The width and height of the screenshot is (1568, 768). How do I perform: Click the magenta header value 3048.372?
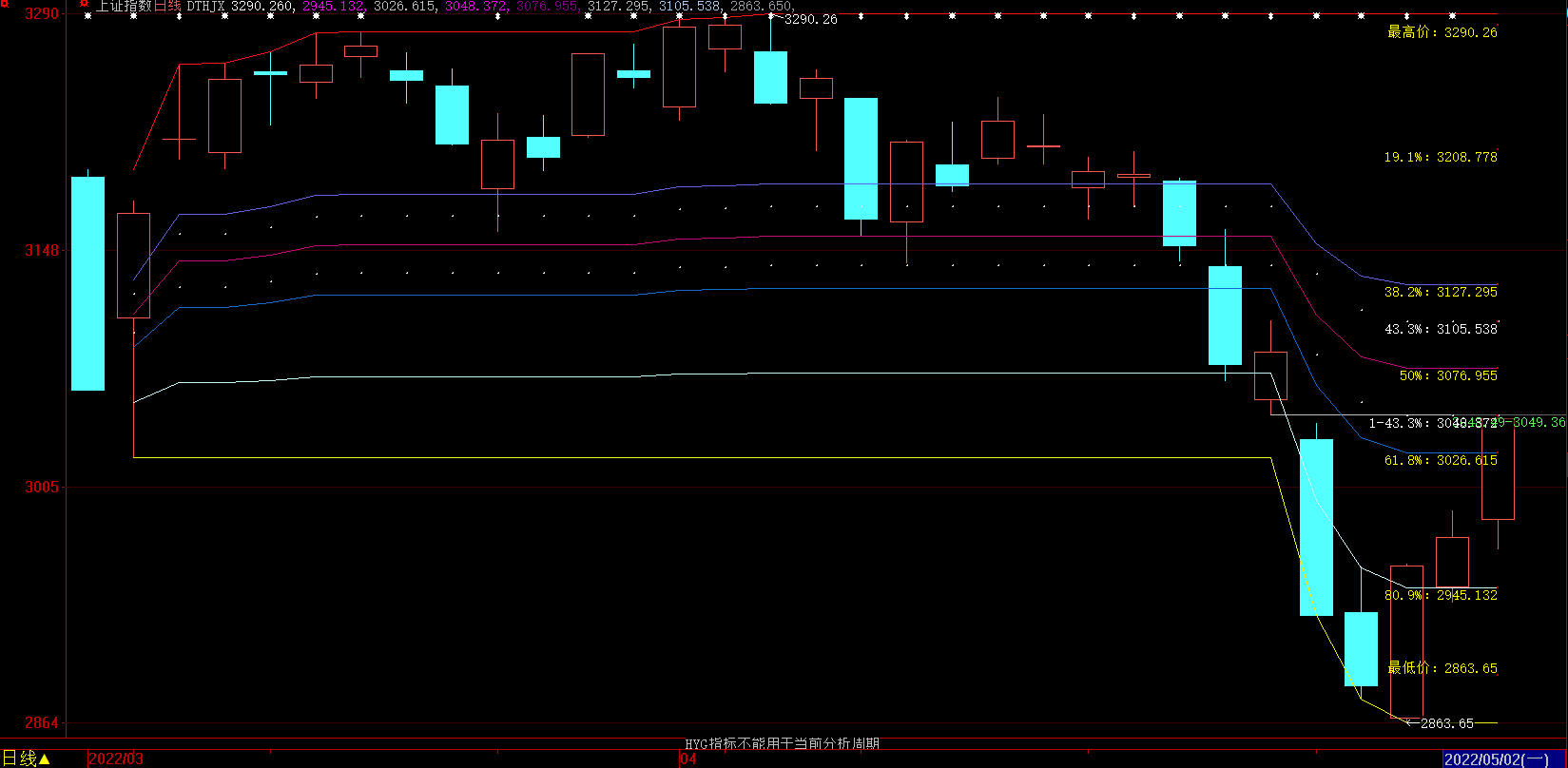pos(477,6)
